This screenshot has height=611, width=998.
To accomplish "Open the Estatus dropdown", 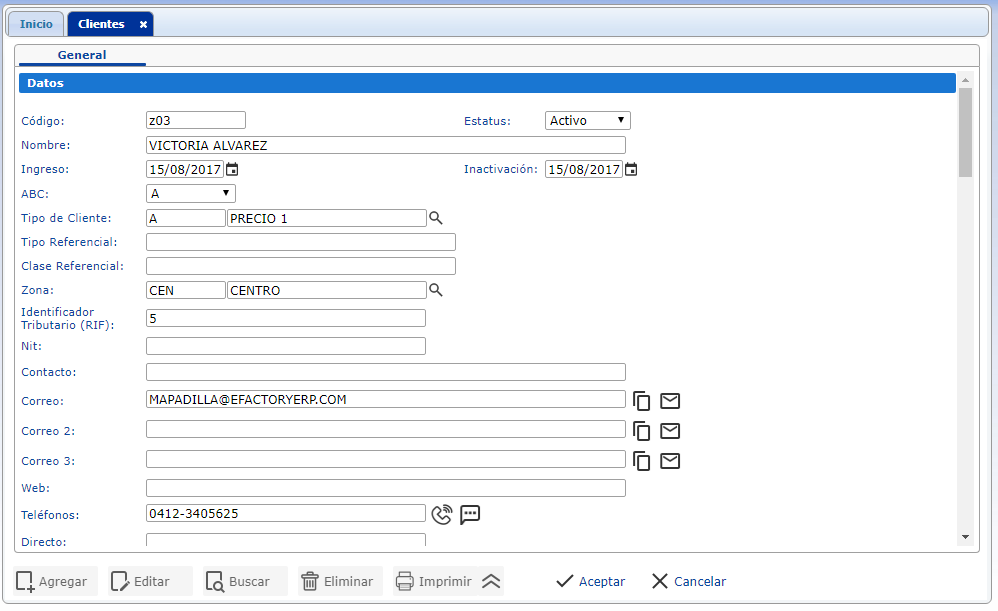I will click(587, 121).
